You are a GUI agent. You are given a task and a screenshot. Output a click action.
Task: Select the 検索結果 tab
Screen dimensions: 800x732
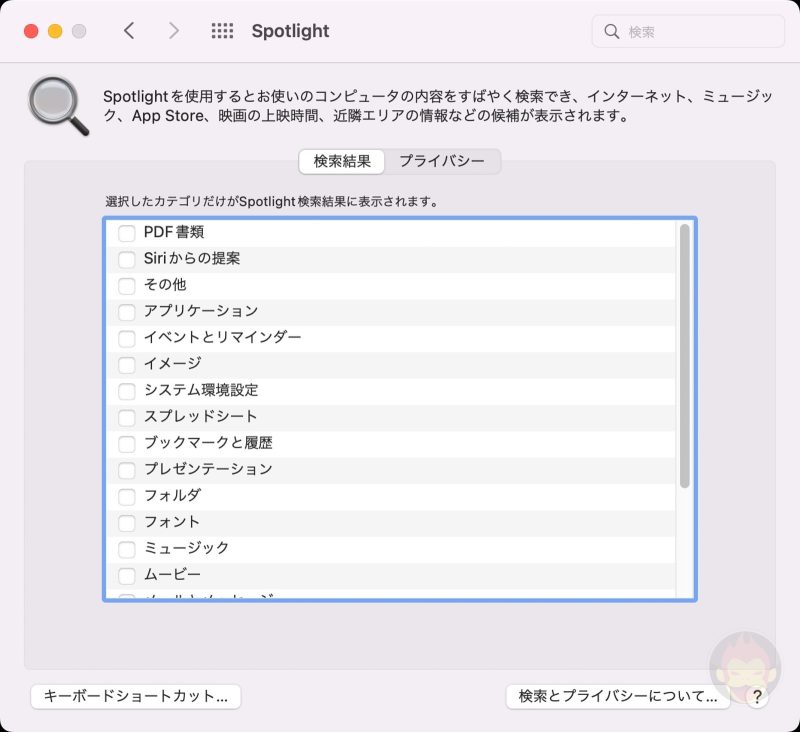point(342,161)
